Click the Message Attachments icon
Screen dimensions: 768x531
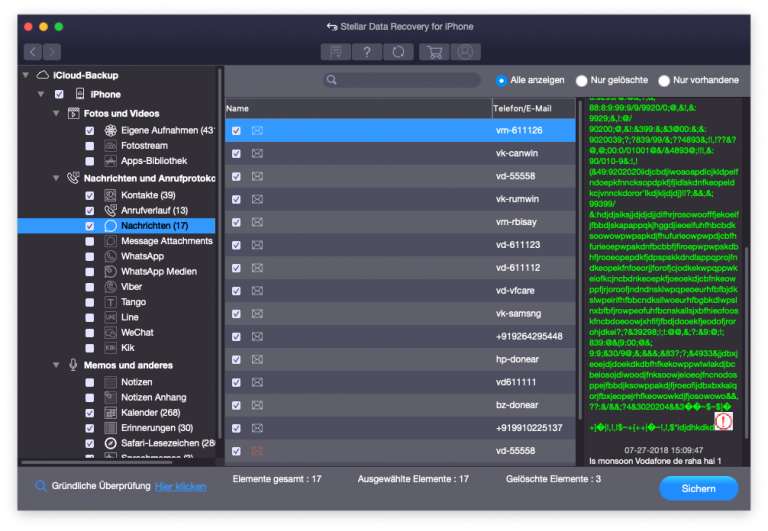[111, 241]
